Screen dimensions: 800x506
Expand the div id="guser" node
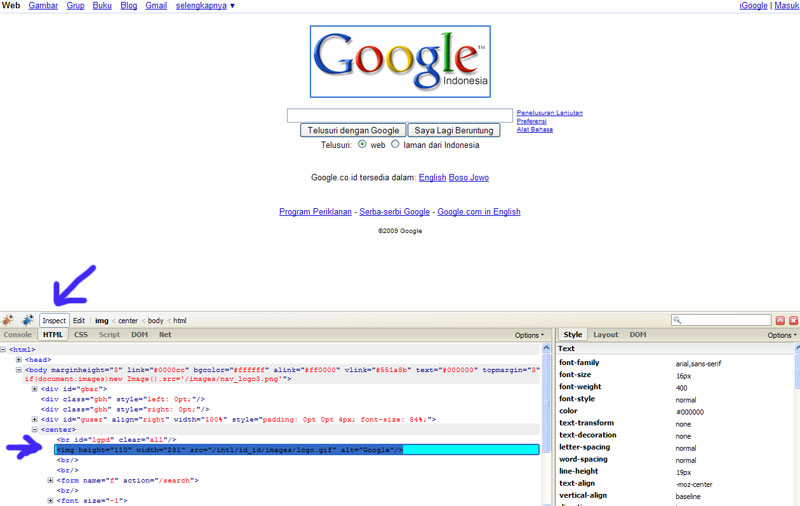(35, 419)
